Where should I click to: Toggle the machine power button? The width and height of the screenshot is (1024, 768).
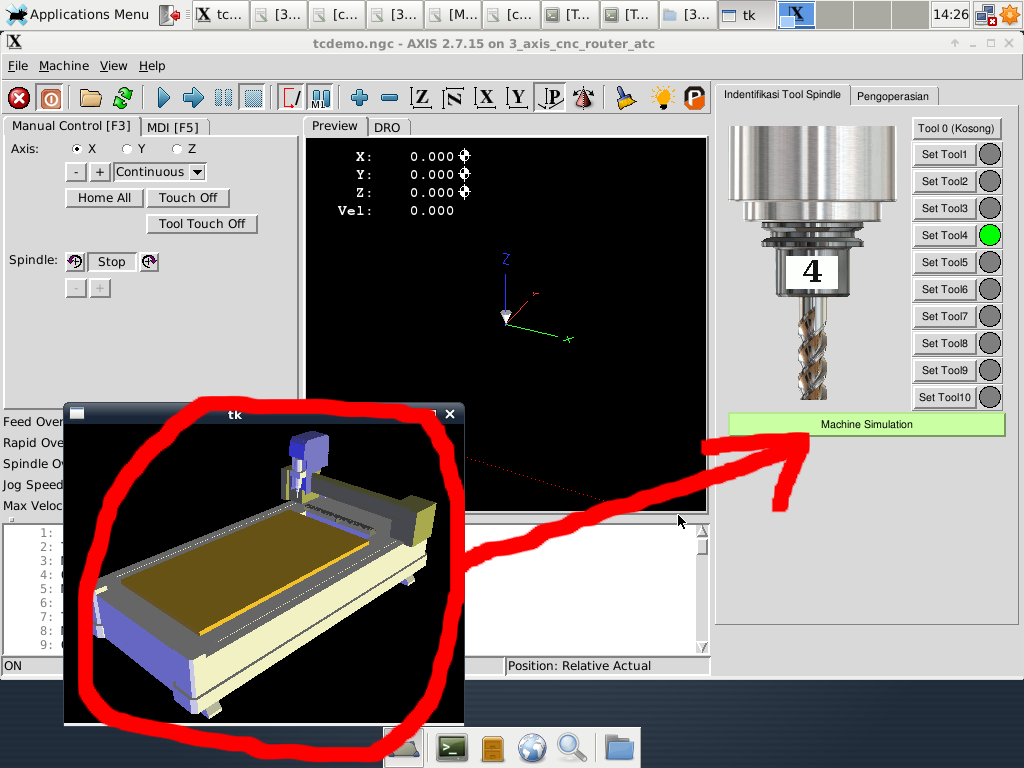(49, 98)
